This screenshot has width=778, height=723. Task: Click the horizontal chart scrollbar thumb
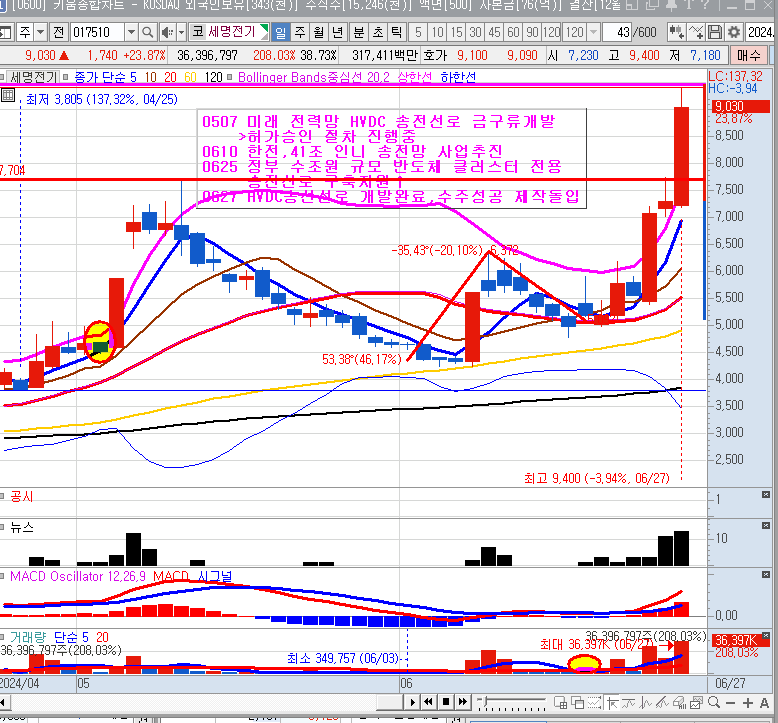389,702
